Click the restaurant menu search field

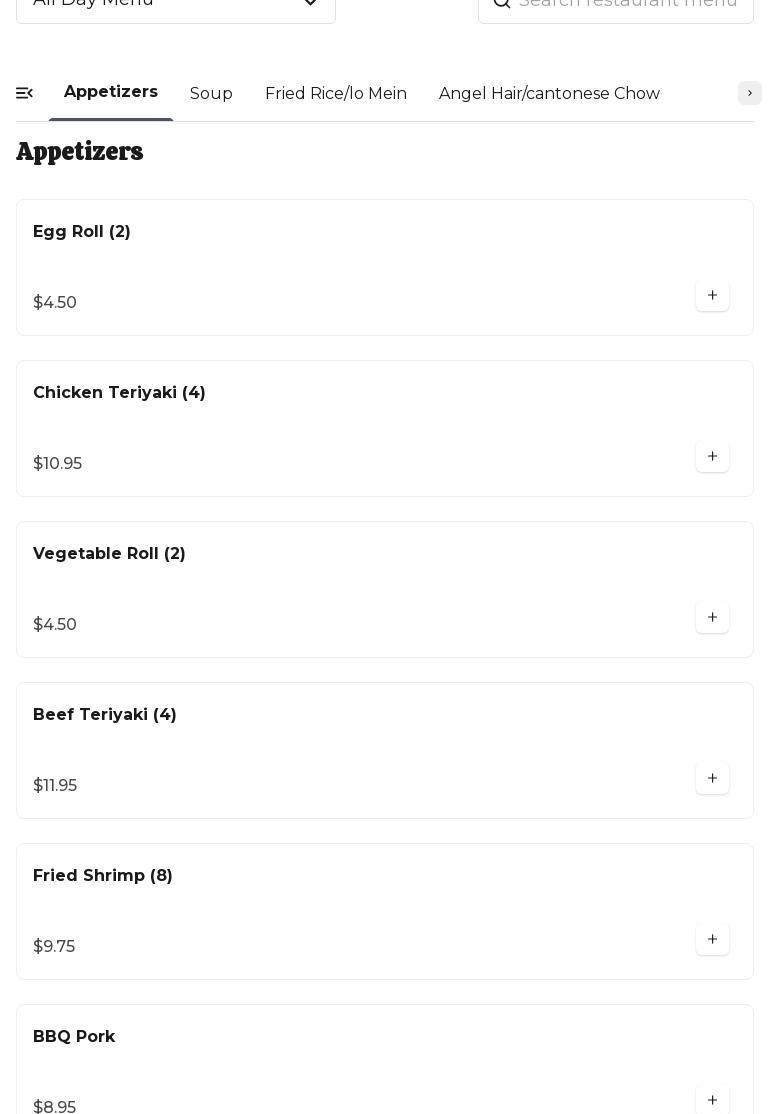pyautogui.click(x=630, y=4)
